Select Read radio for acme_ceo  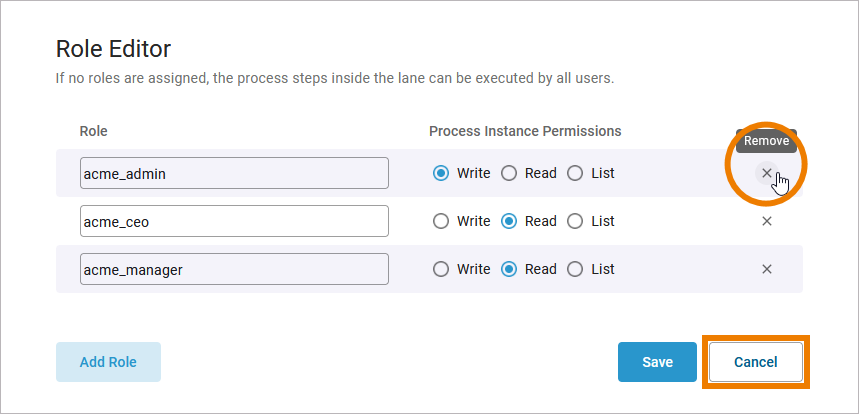coord(509,221)
